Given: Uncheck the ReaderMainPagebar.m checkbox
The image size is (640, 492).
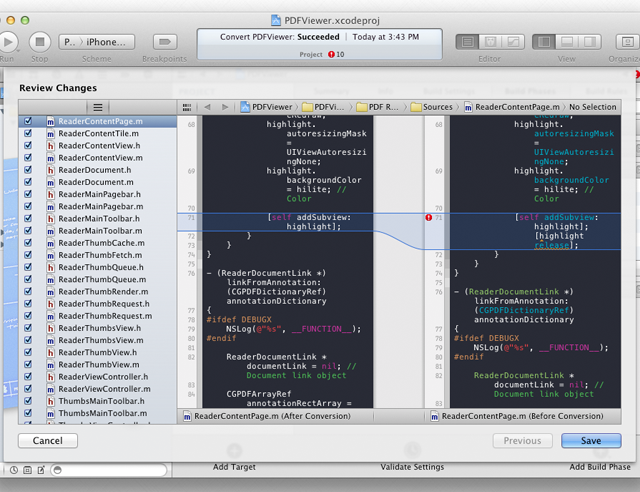Looking at the screenshot, I should 28,206.
